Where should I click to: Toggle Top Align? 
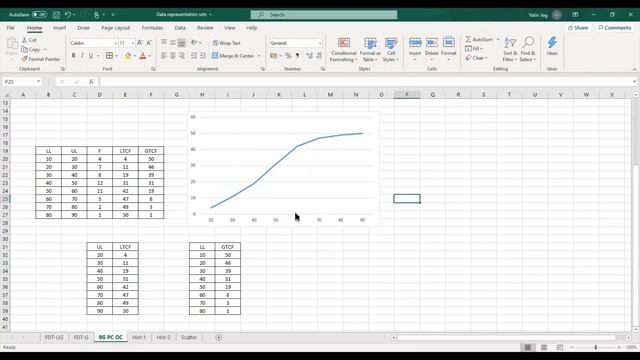(164, 42)
